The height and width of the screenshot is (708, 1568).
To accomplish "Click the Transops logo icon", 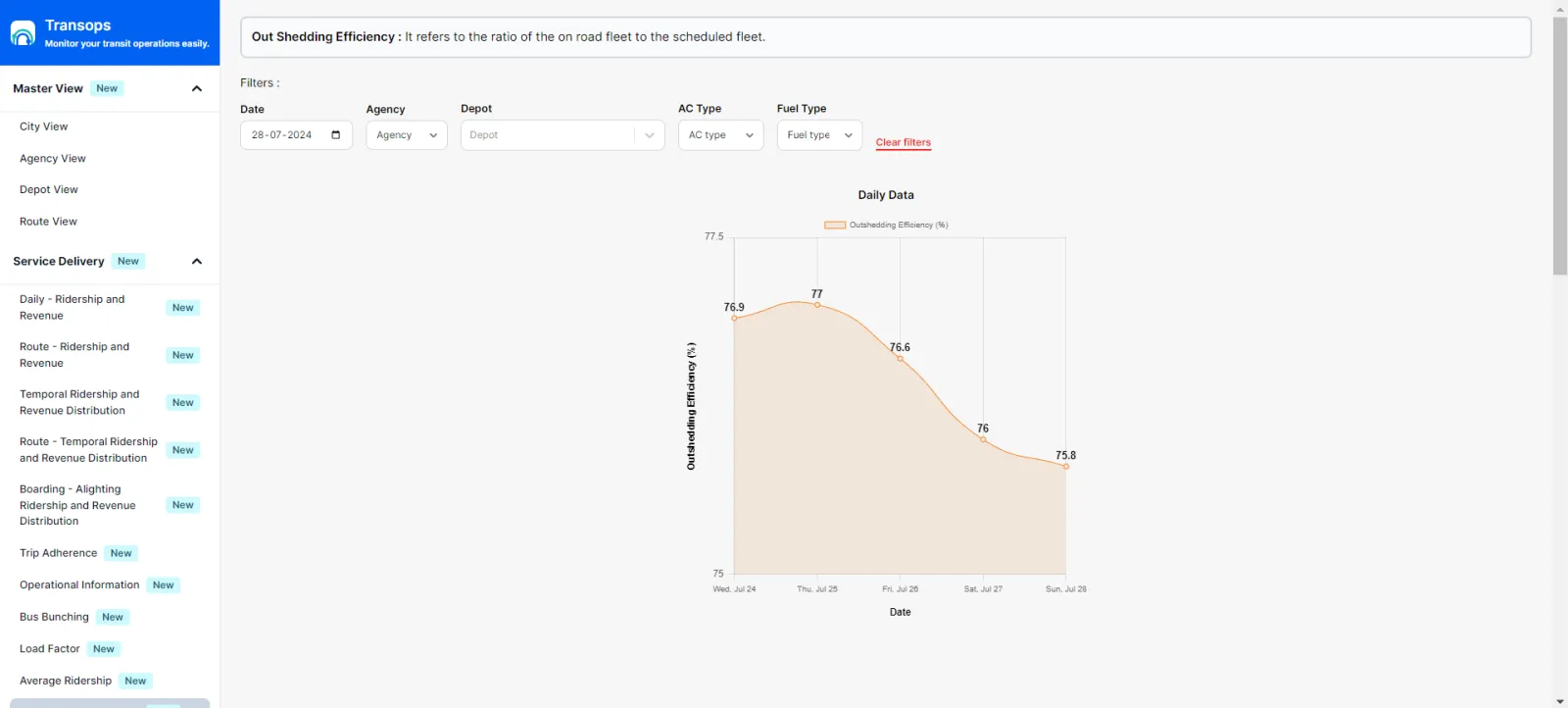I will click(x=23, y=33).
